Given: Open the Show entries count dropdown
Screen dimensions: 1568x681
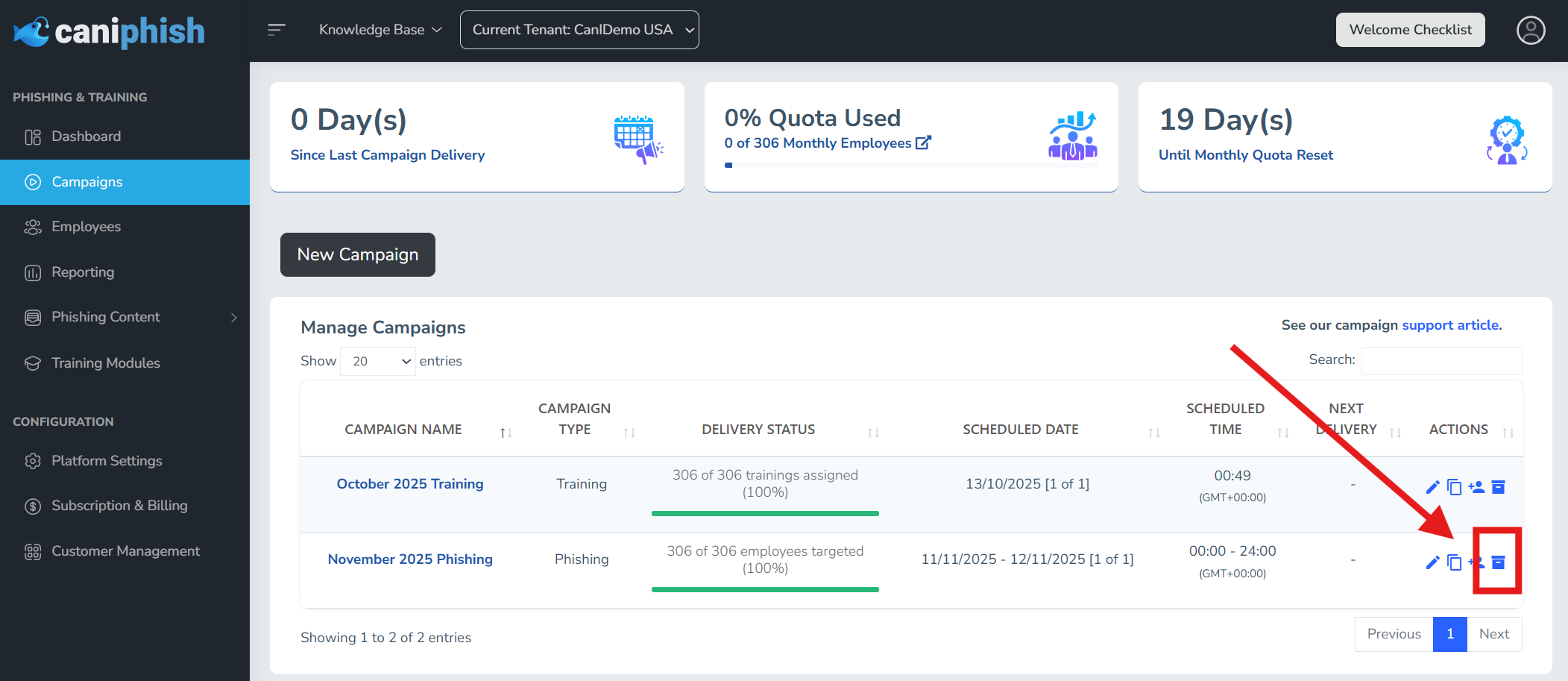Looking at the screenshot, I should [378, 361].
